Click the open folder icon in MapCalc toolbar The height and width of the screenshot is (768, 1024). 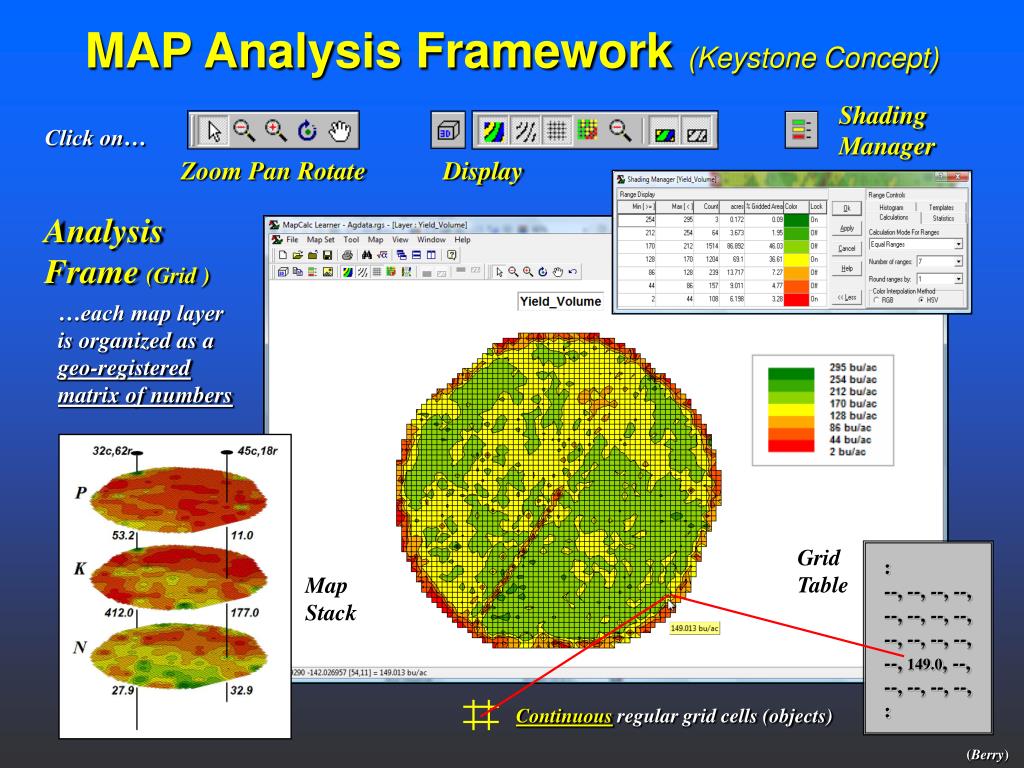point(298,255)
